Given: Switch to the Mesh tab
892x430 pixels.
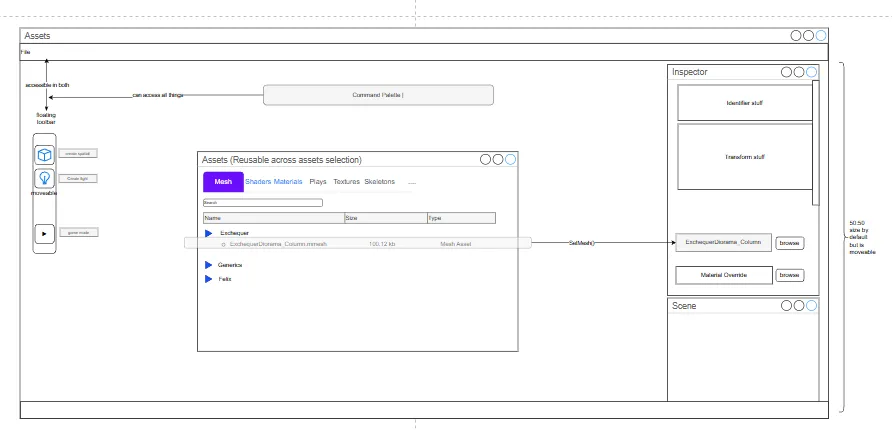Looking at the screenshot, I should coord(223,182).
